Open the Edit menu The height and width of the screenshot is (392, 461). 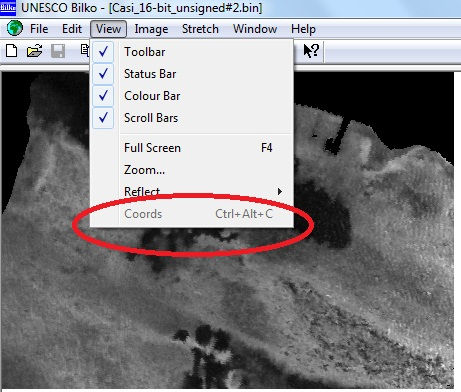pos(72,29)
